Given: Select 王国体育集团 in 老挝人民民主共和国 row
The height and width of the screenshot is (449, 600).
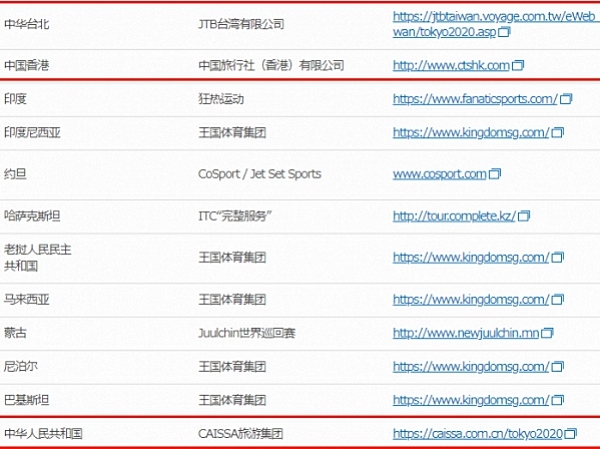Looking at the screenshot, I should click(232, 258).
